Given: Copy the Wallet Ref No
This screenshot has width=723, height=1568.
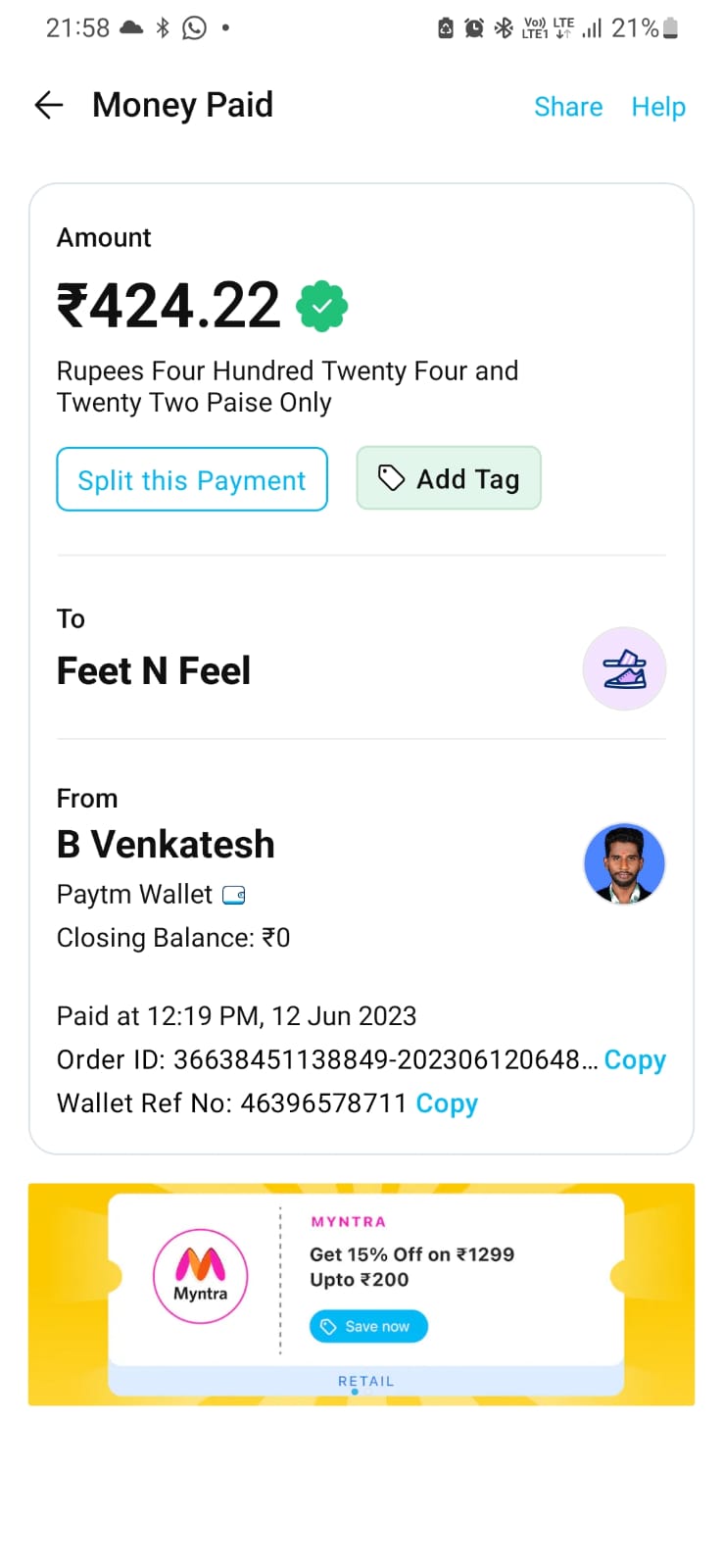Looking at the screenshot, I should (447, 1103).
